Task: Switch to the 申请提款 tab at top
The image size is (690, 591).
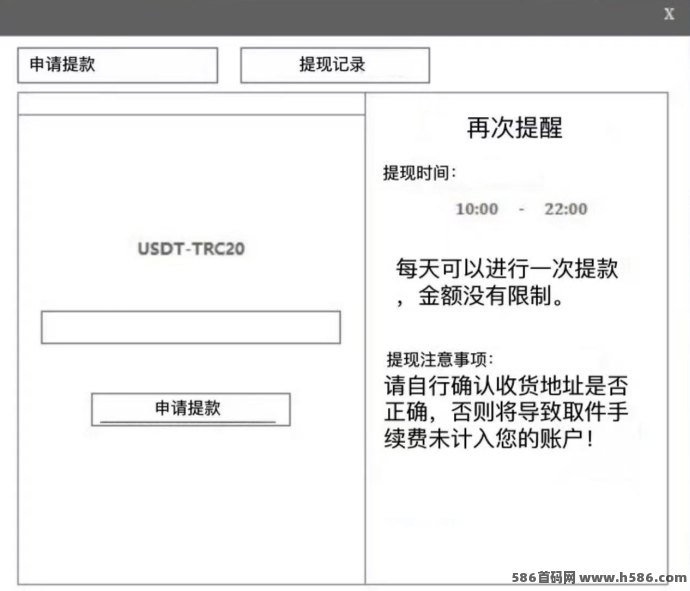Action: pyautogui.click(x=117, y=65)
